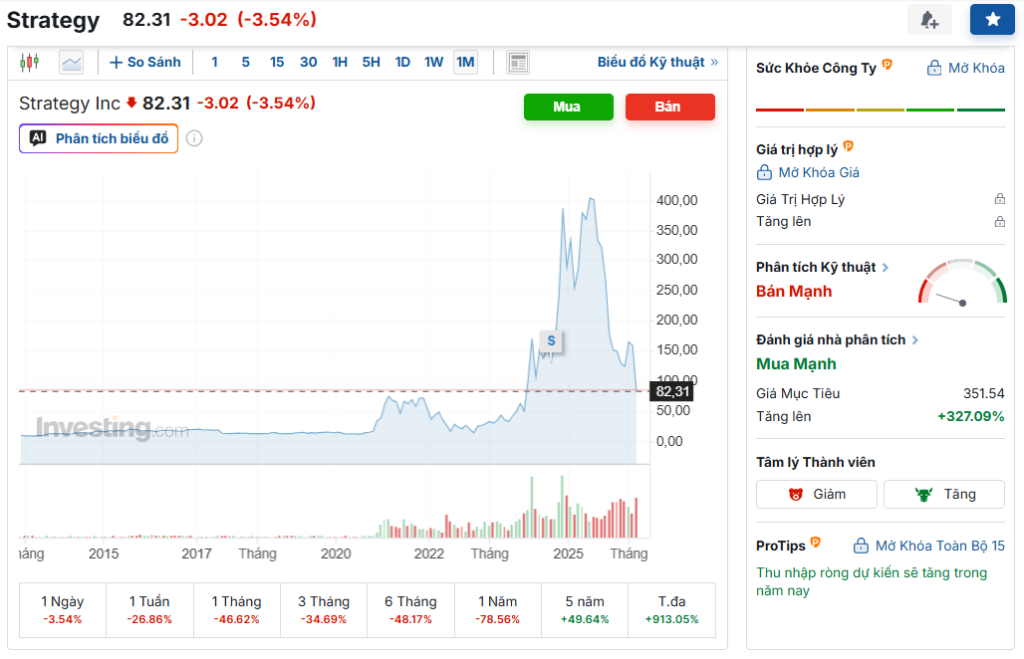Vote Tăng bullish sentiment
1024x659 pixels.
tap(944, 494)
